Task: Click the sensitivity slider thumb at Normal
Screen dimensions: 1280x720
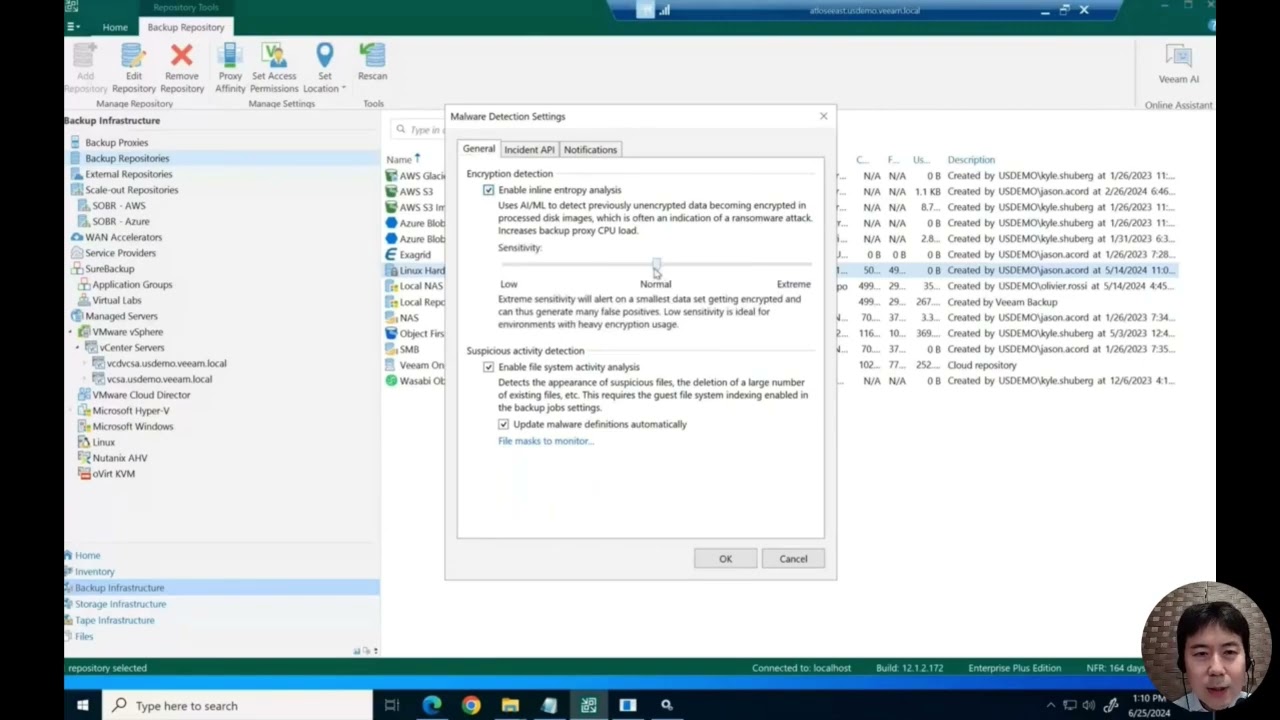Action: point(656,265)
